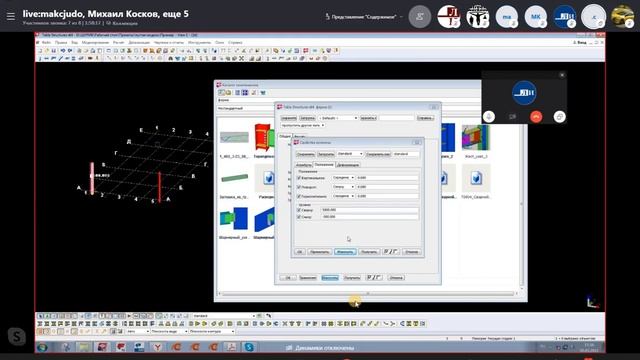Mute microphone in the floating call window
This screenshot has height=360, width=640.
tap(489, 117)
